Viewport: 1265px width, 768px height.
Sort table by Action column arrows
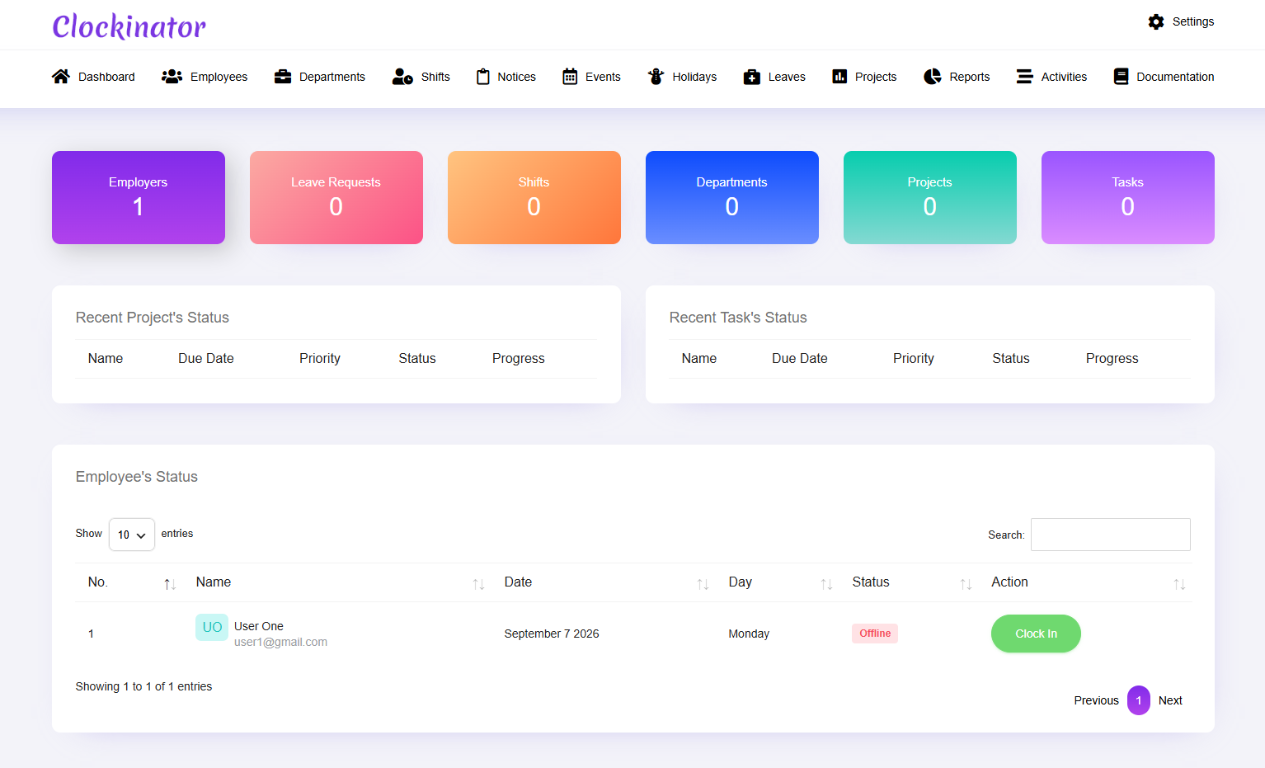pos(1180,584)
